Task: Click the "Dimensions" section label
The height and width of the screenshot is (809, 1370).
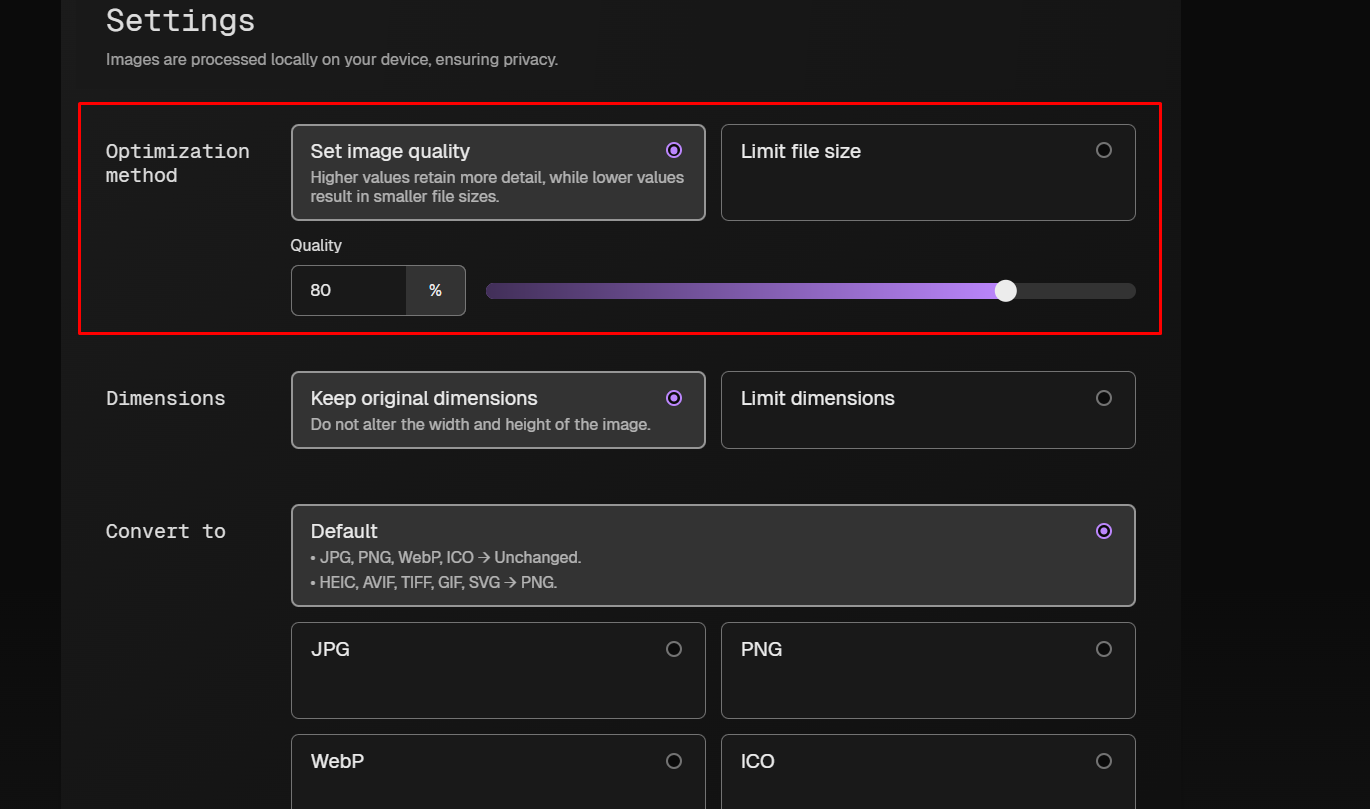Action: click(x=165, y=398)
